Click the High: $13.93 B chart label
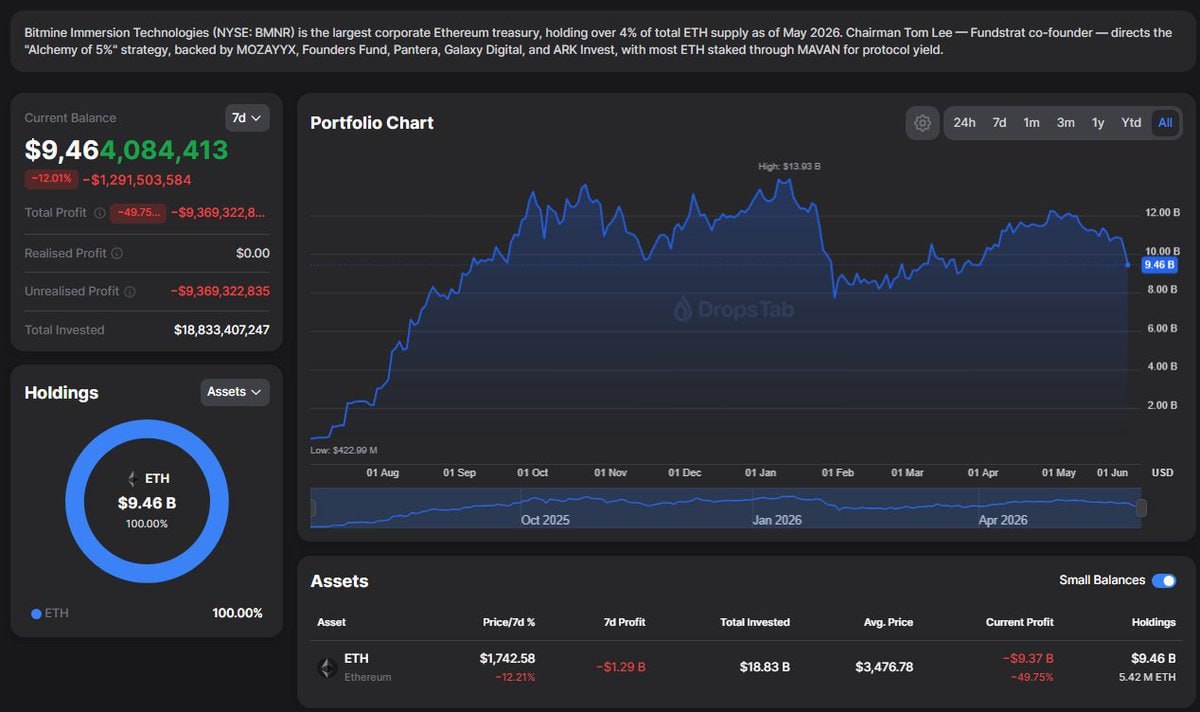Screen dimensions: 1200x712 click(790, 166)
